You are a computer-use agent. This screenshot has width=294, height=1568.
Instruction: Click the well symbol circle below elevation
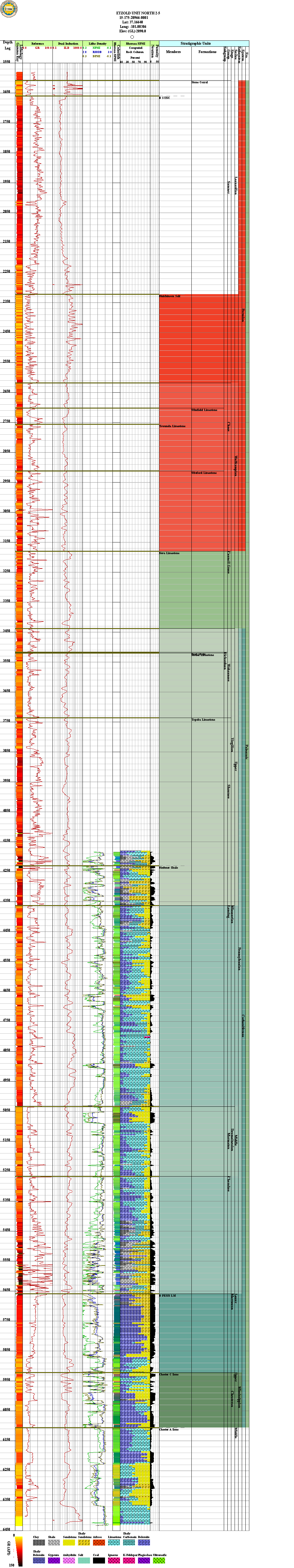tap(132, 37)
